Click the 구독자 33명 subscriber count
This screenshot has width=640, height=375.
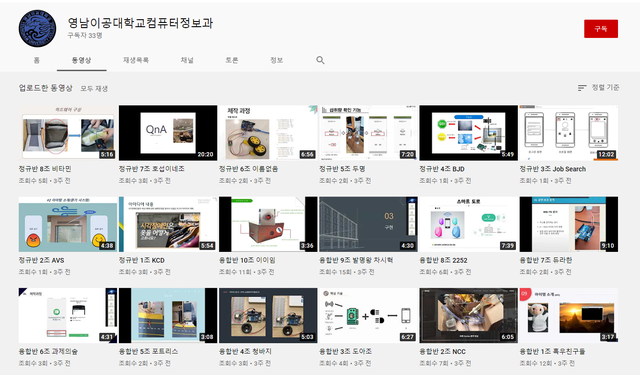click(85, 36)
